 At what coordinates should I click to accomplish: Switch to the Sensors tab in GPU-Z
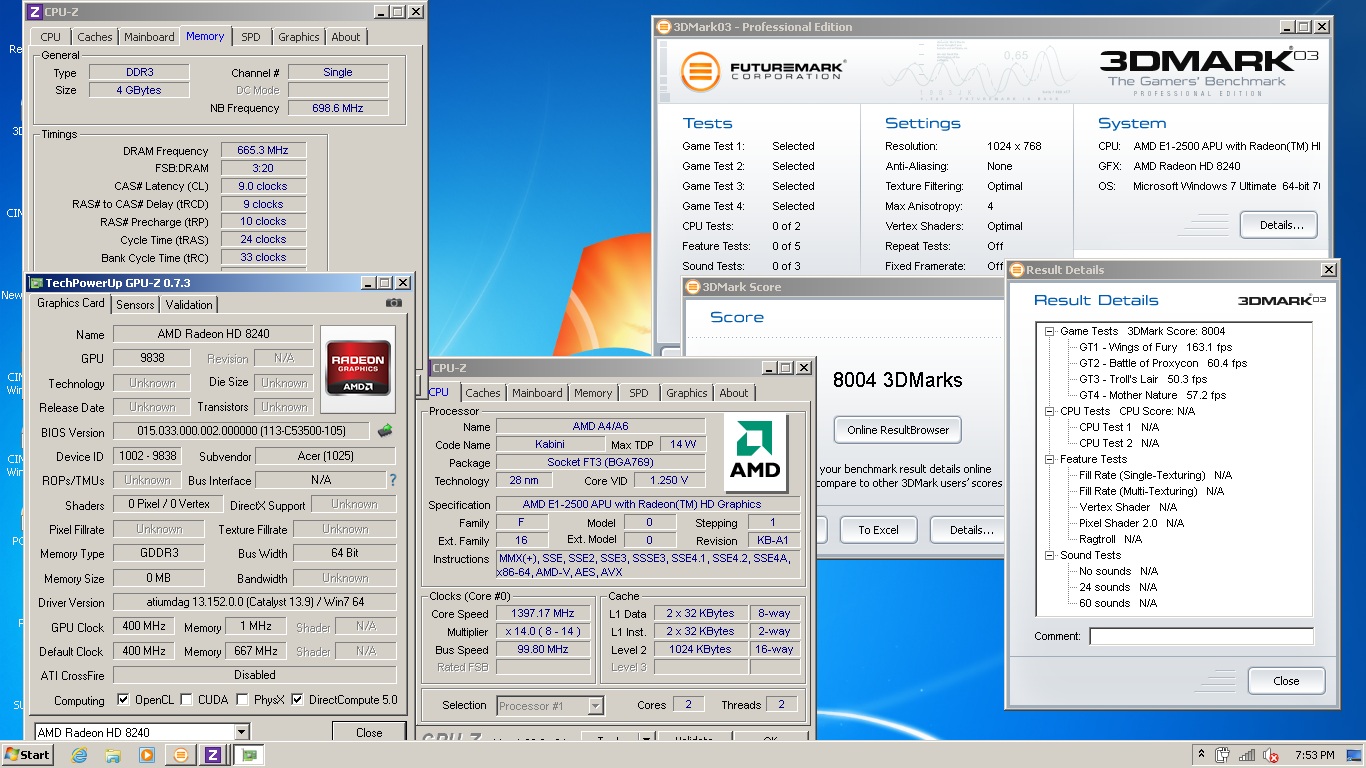click(135, 305)
